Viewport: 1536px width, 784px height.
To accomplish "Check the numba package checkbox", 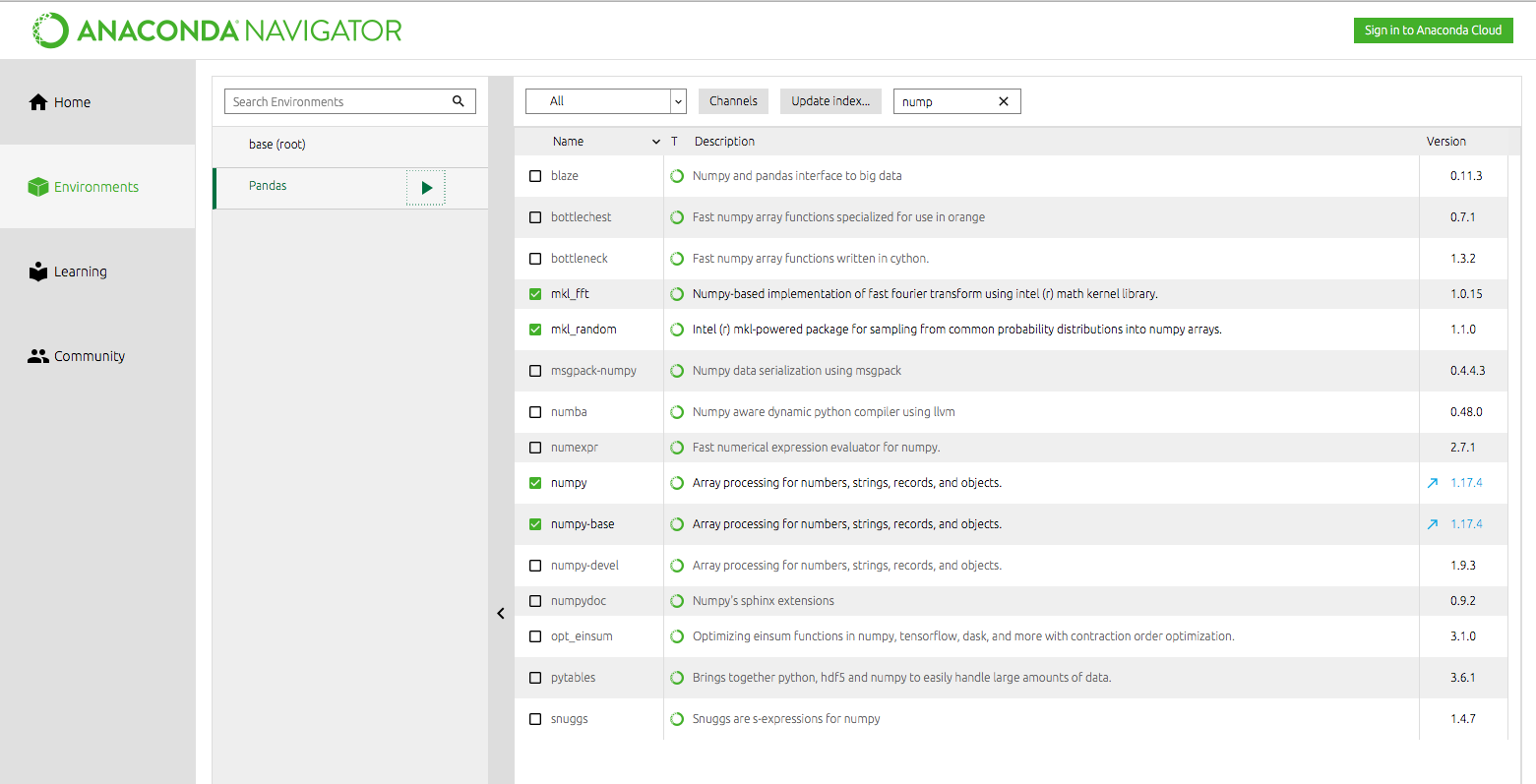I will (535, 412).
